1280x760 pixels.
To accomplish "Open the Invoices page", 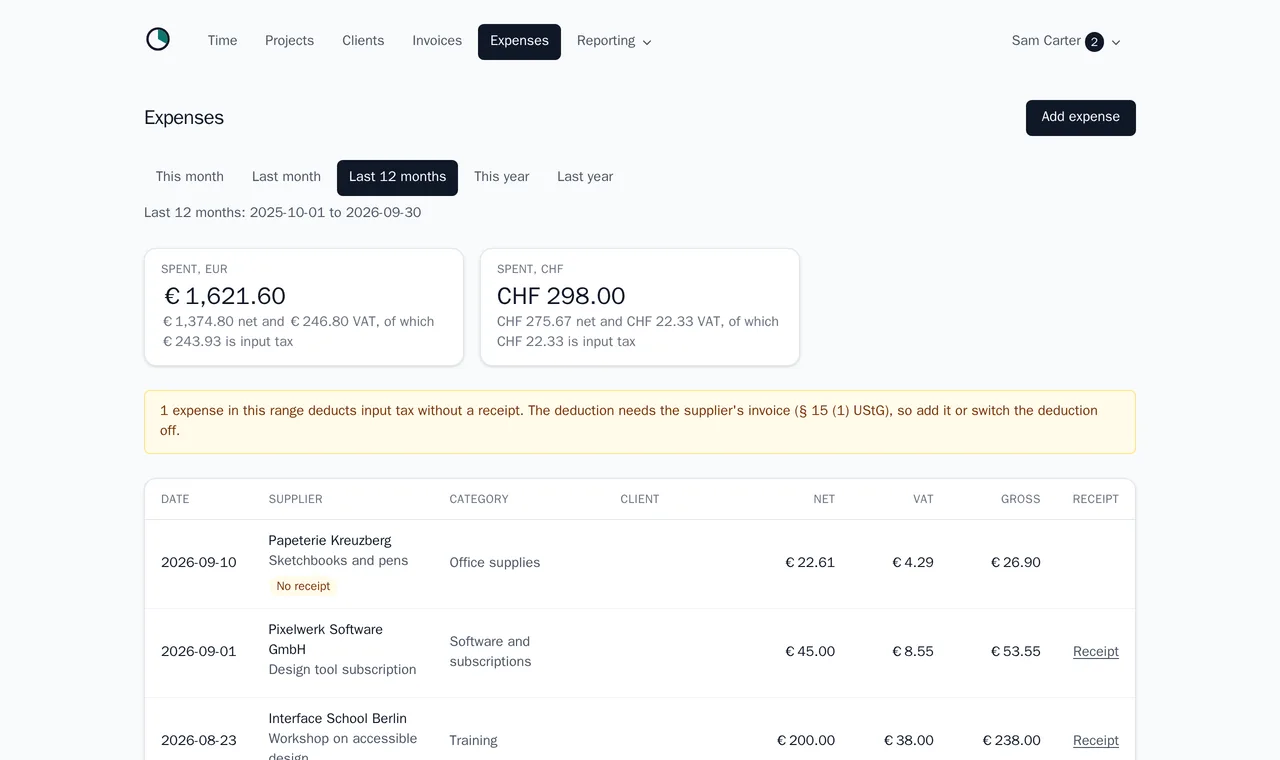I will point(437,41).
